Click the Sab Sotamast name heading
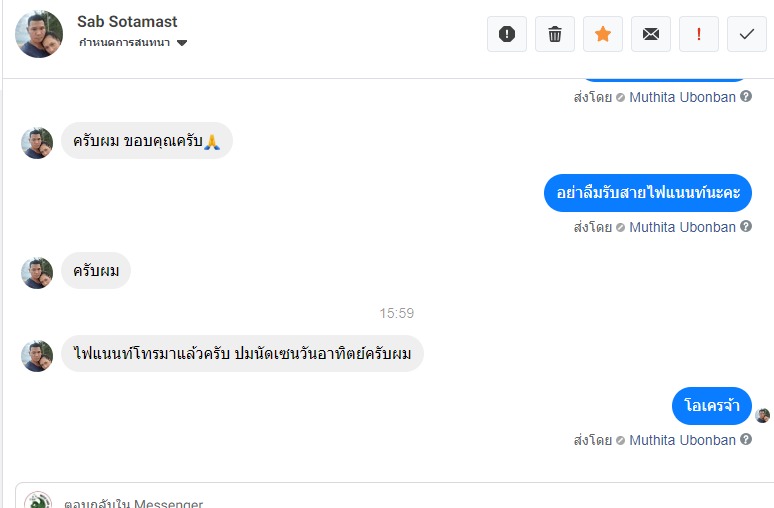The image size is (774, 508). click(x=127, y=21)
